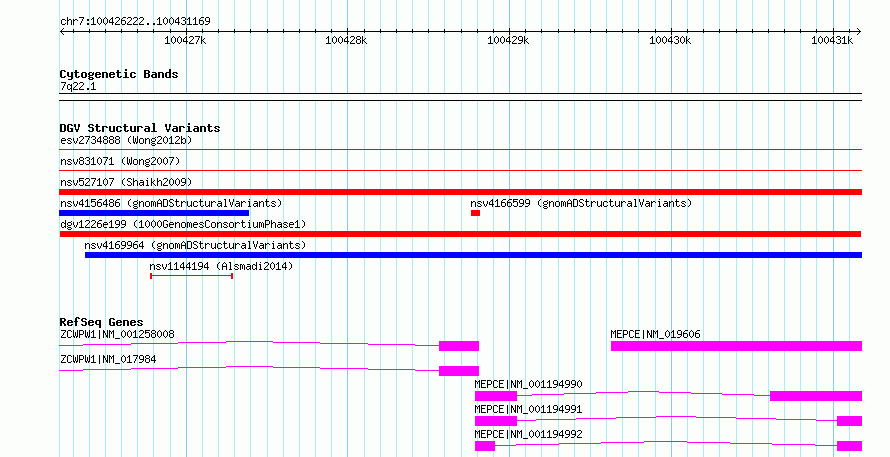The image size is (890, 457).
Task: Click the first exon of MEPCE NM_001194992
Action: pyautogui.click(x=485, y=446)
